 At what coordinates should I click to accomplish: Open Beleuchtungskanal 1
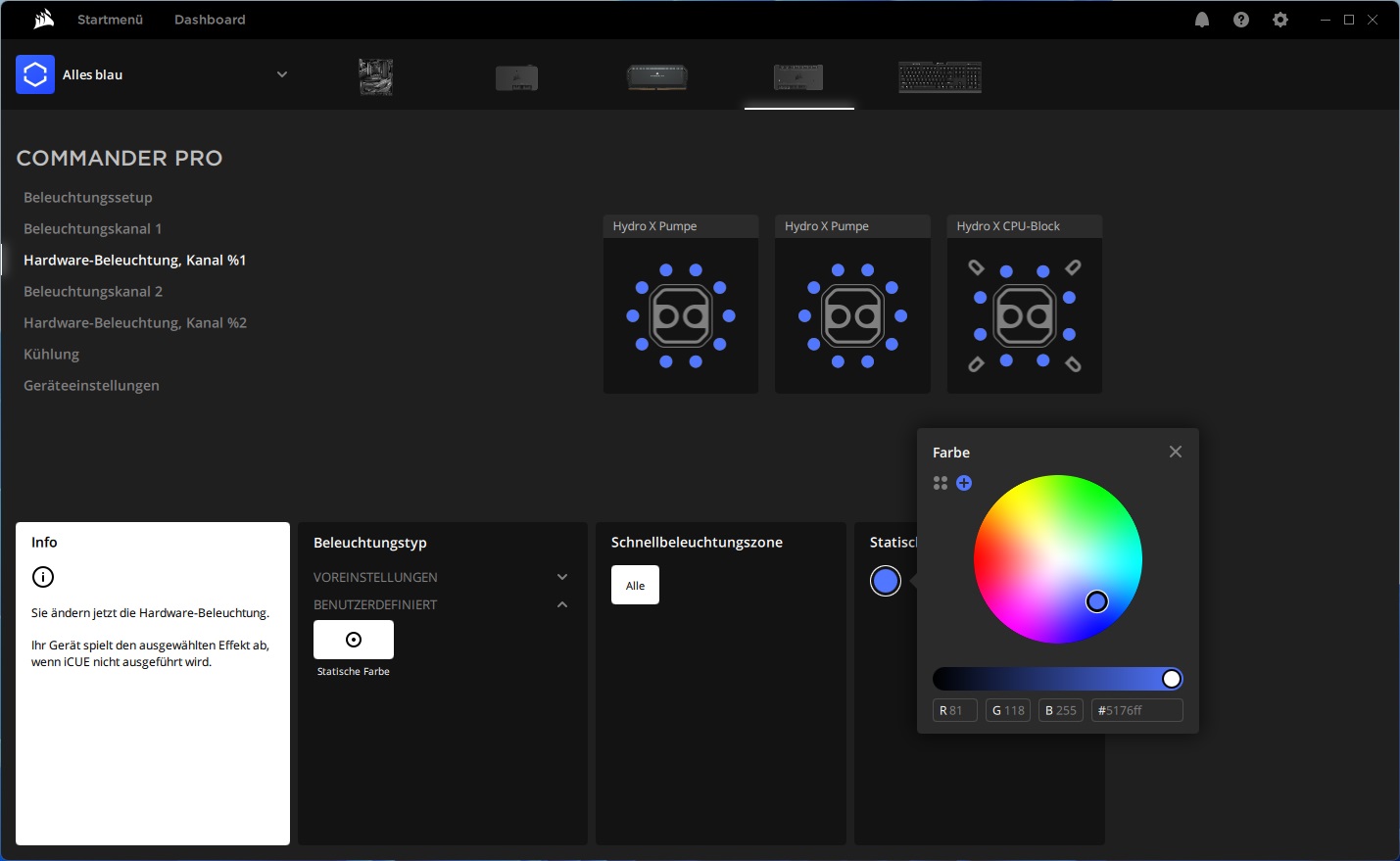(93, 228)
